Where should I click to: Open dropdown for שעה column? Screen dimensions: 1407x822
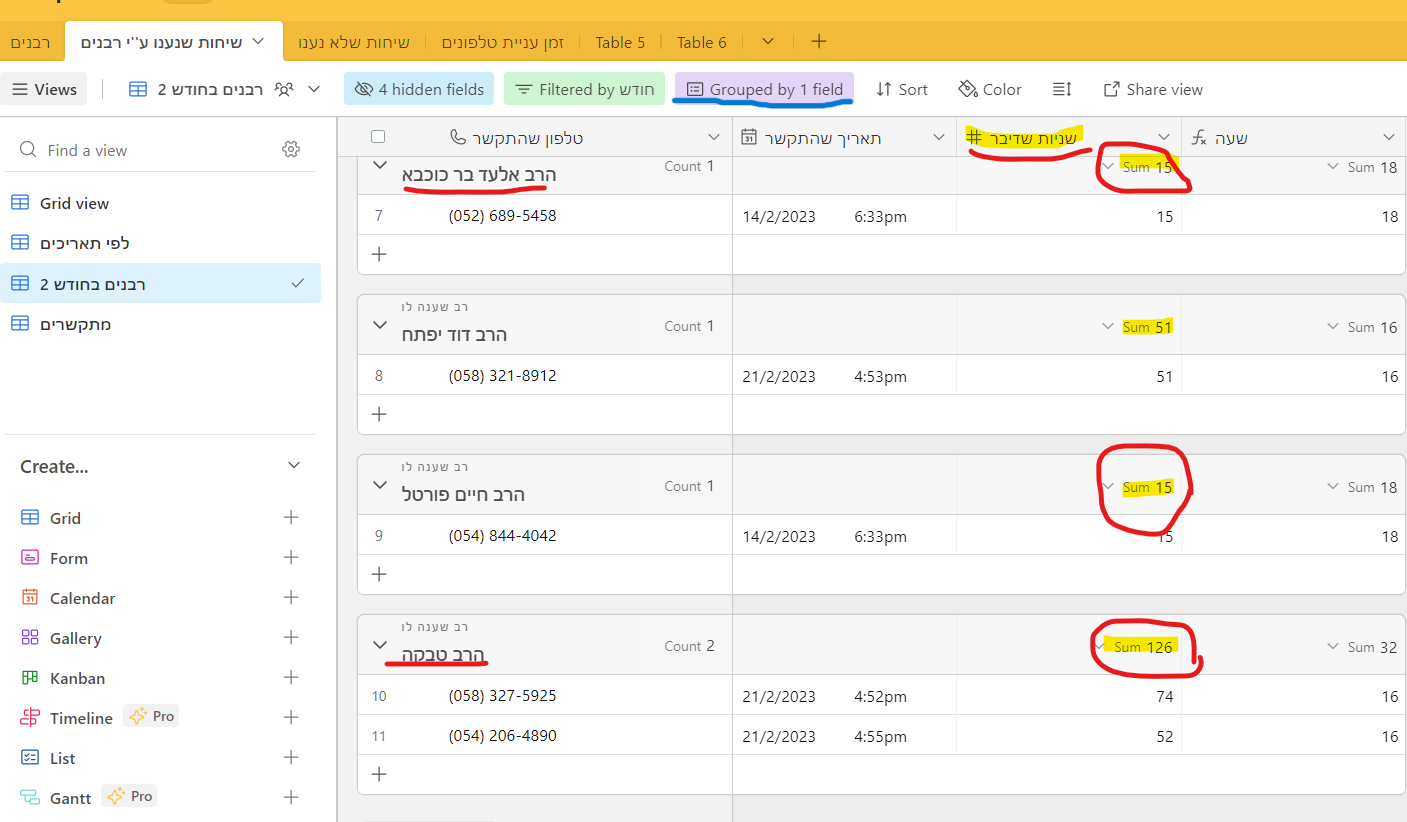(x=1389, y=137)
